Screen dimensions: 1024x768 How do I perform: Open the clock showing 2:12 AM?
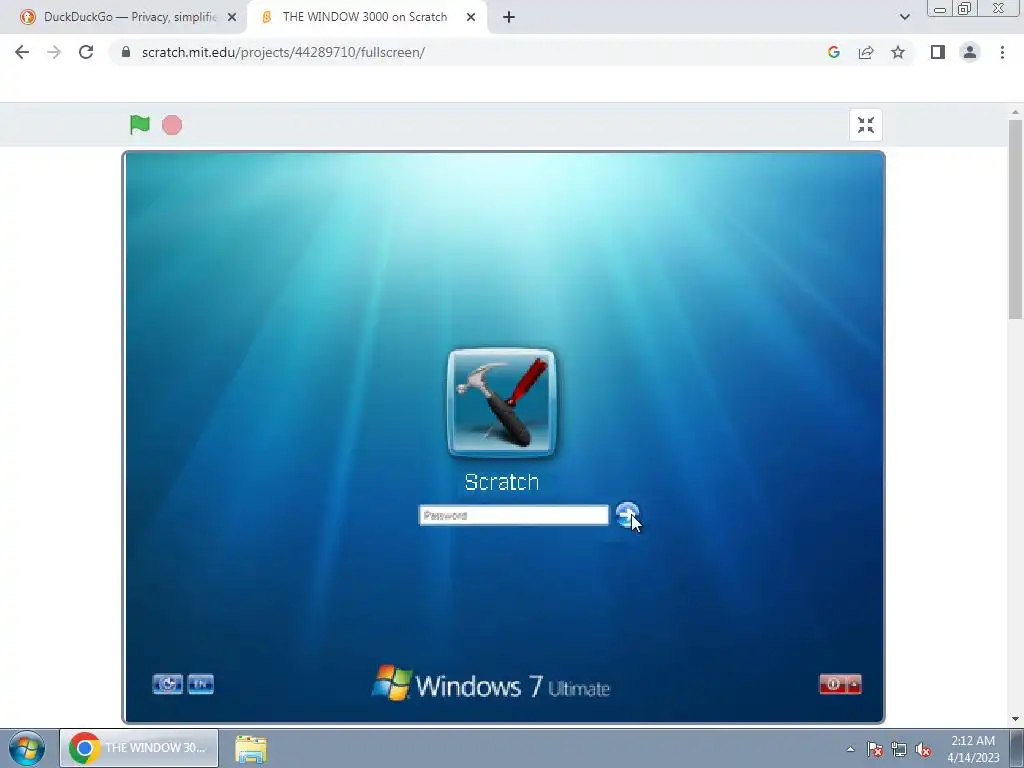tap(973, 748)
